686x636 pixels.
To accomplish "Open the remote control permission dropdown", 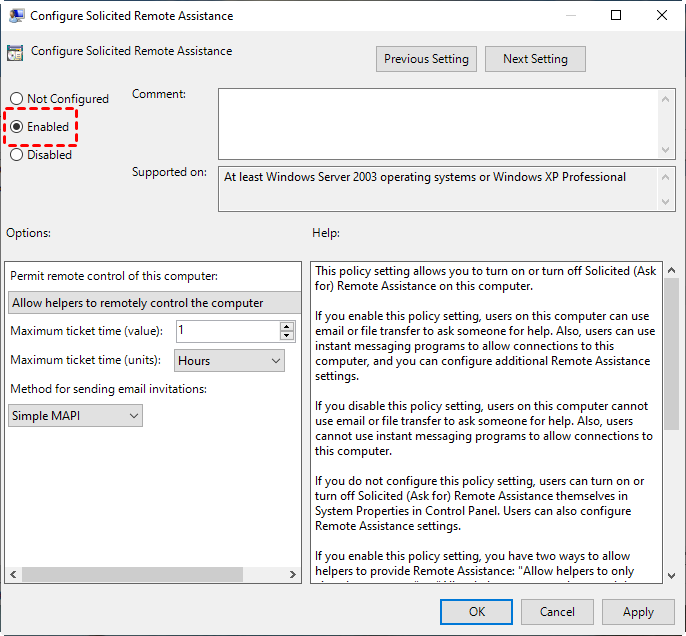I will pyautogui.click(x=154, y=303).
